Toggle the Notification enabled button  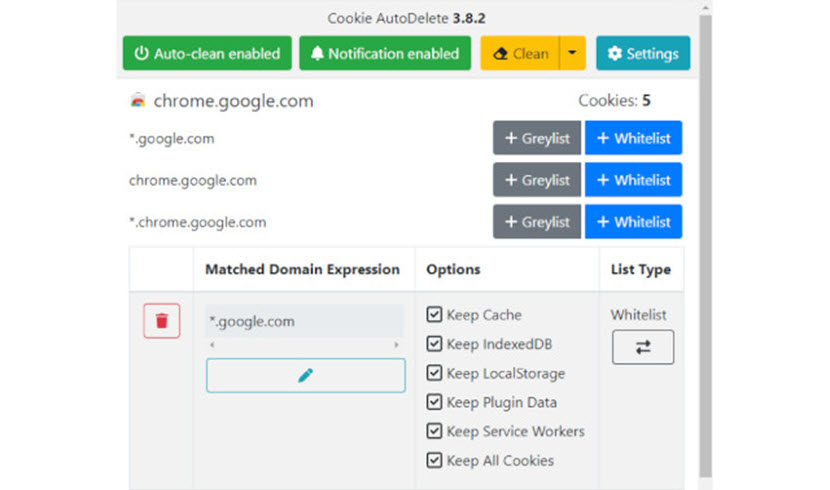385,53
